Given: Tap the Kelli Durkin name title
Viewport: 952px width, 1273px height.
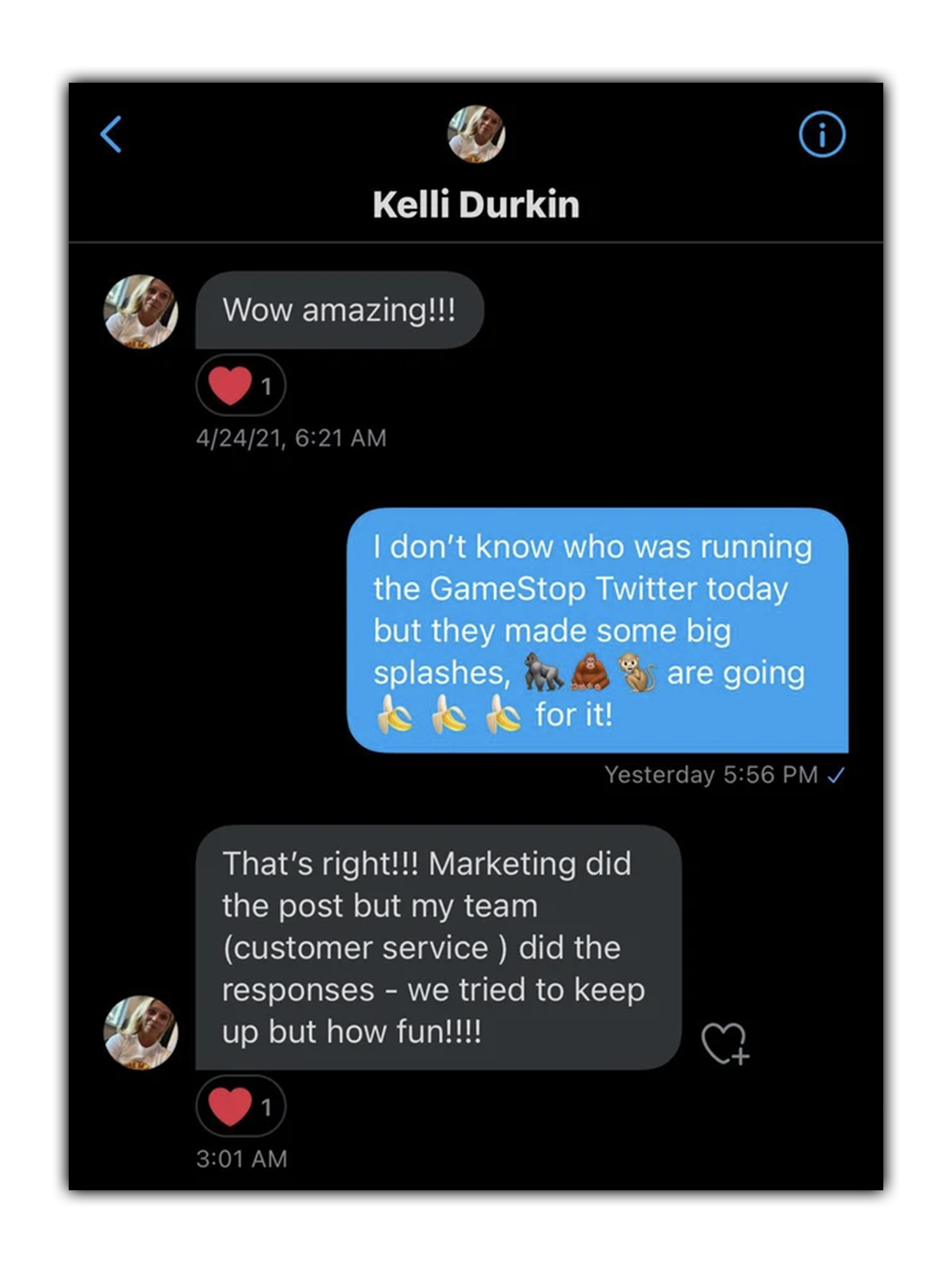Looking at the screenshot, I should (x=476, y=204).
